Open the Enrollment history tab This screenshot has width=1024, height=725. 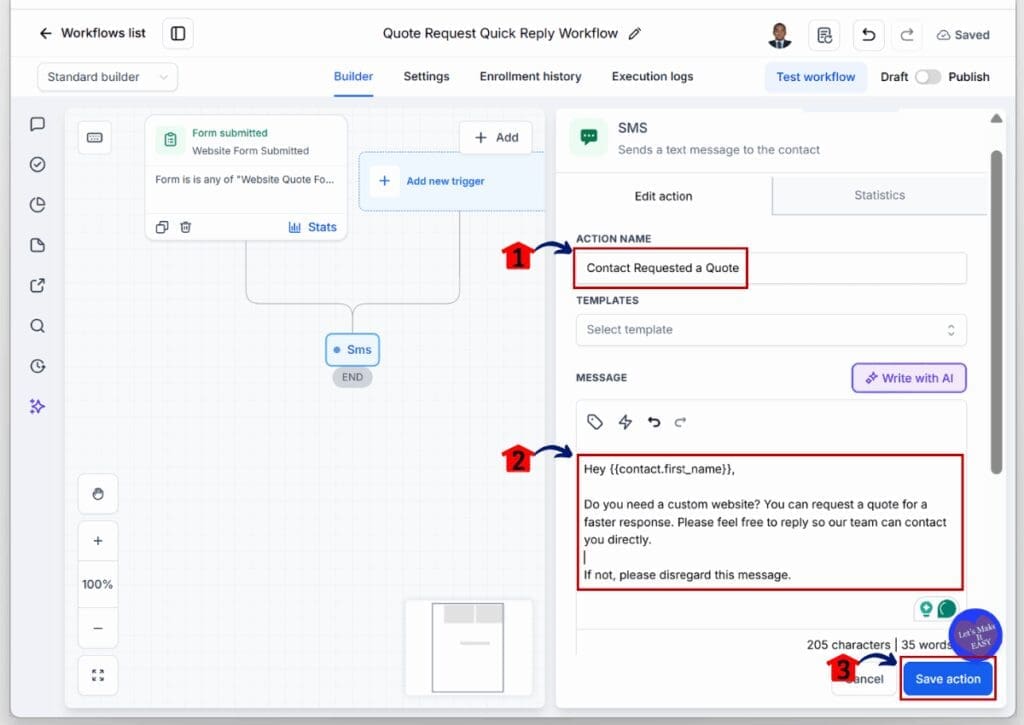click(530, 76)
